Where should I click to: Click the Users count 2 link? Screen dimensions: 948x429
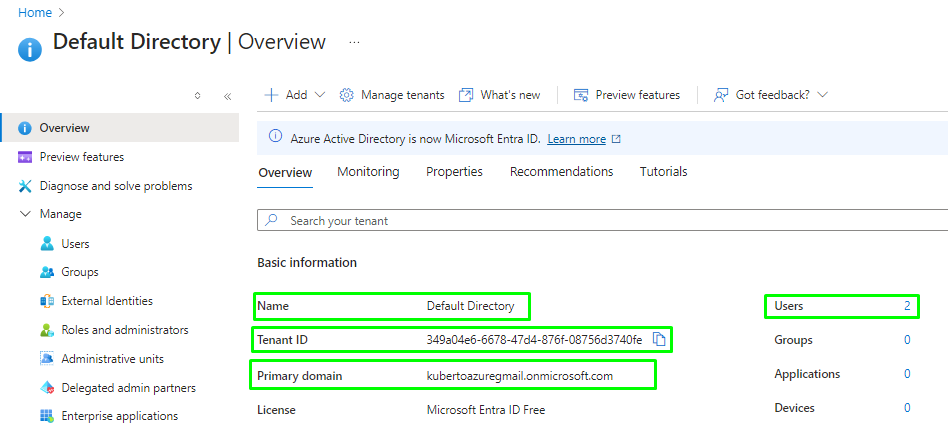907,306
